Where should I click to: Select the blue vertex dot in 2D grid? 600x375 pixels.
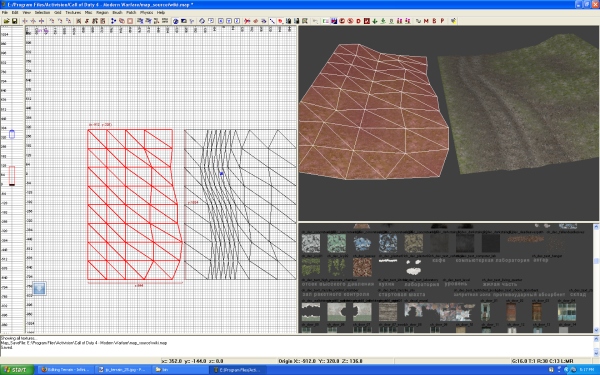221,174
